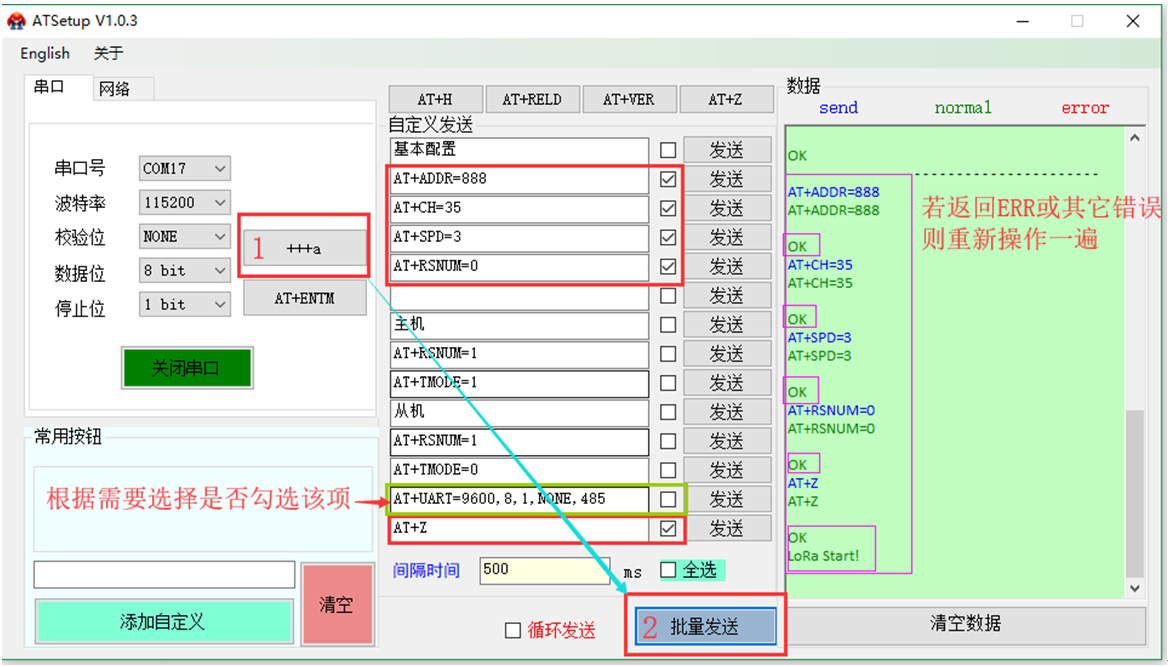Enable the 循环发送 loop send checkbox
Image resolution: width=1168 pixels, height=667 pixels.
[x=513, y=630]
